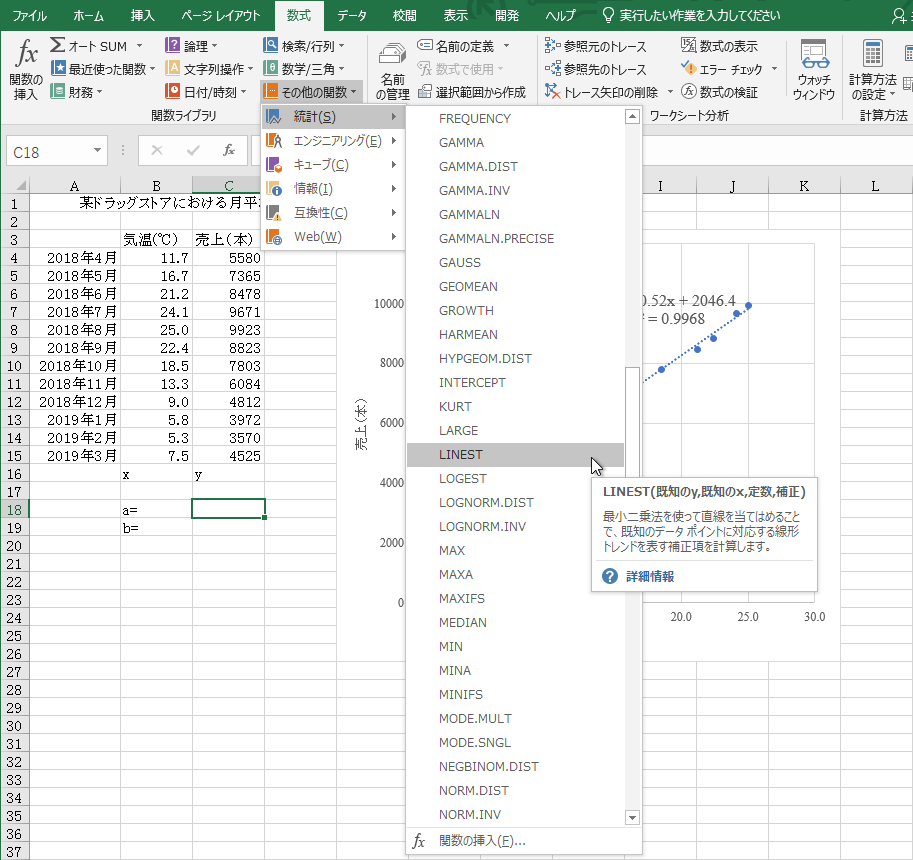The height and width of the screenshot is (860, 913).
Task: Click the formula bar fx insert function icon
Action: click(229, 151)
